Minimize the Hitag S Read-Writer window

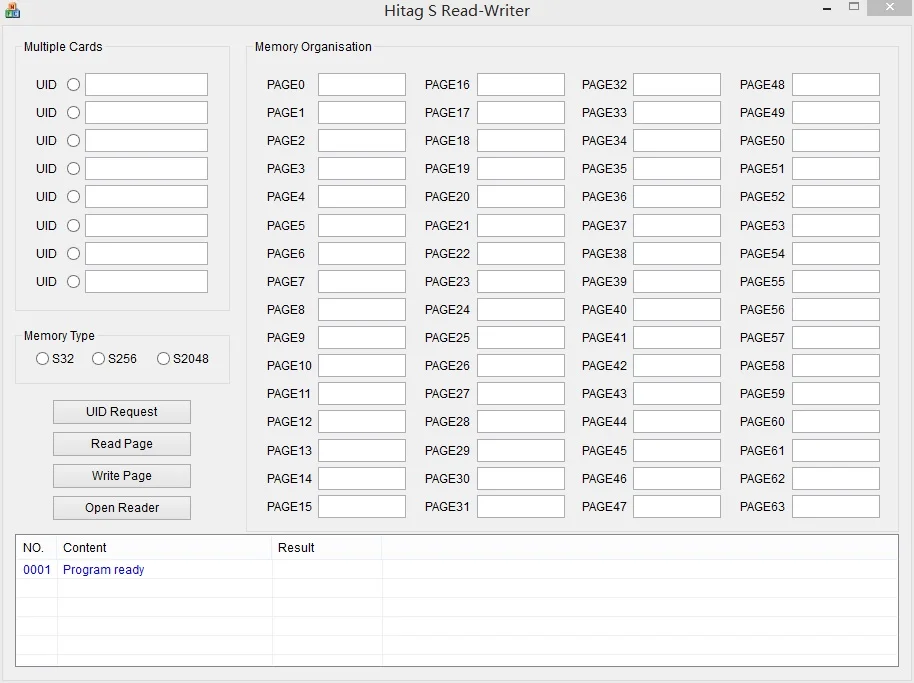tap(827, 9)
